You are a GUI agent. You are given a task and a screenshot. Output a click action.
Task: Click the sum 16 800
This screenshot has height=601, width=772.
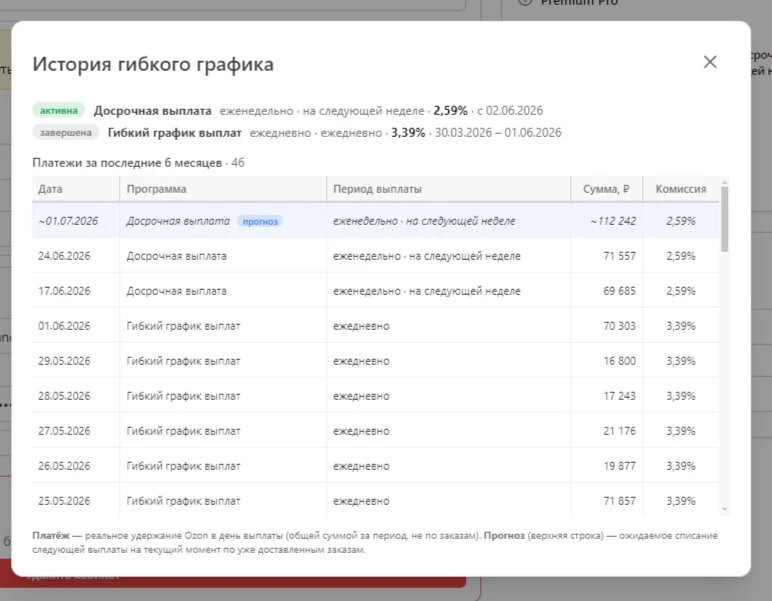tap(619, 361)
